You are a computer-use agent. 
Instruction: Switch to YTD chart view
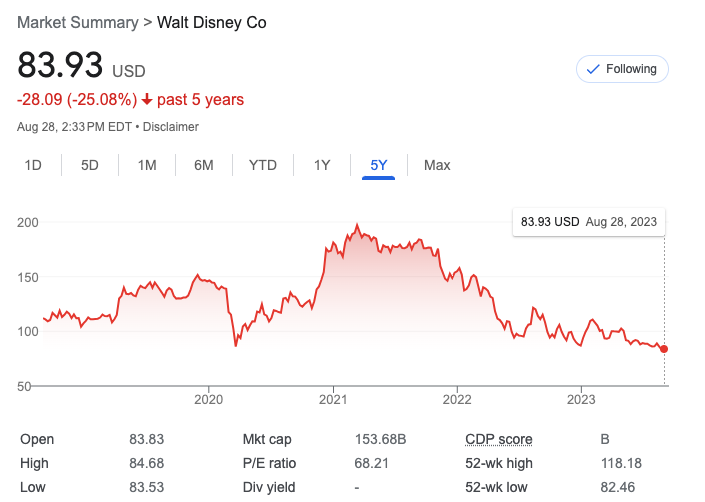click(x=263, y=165)
